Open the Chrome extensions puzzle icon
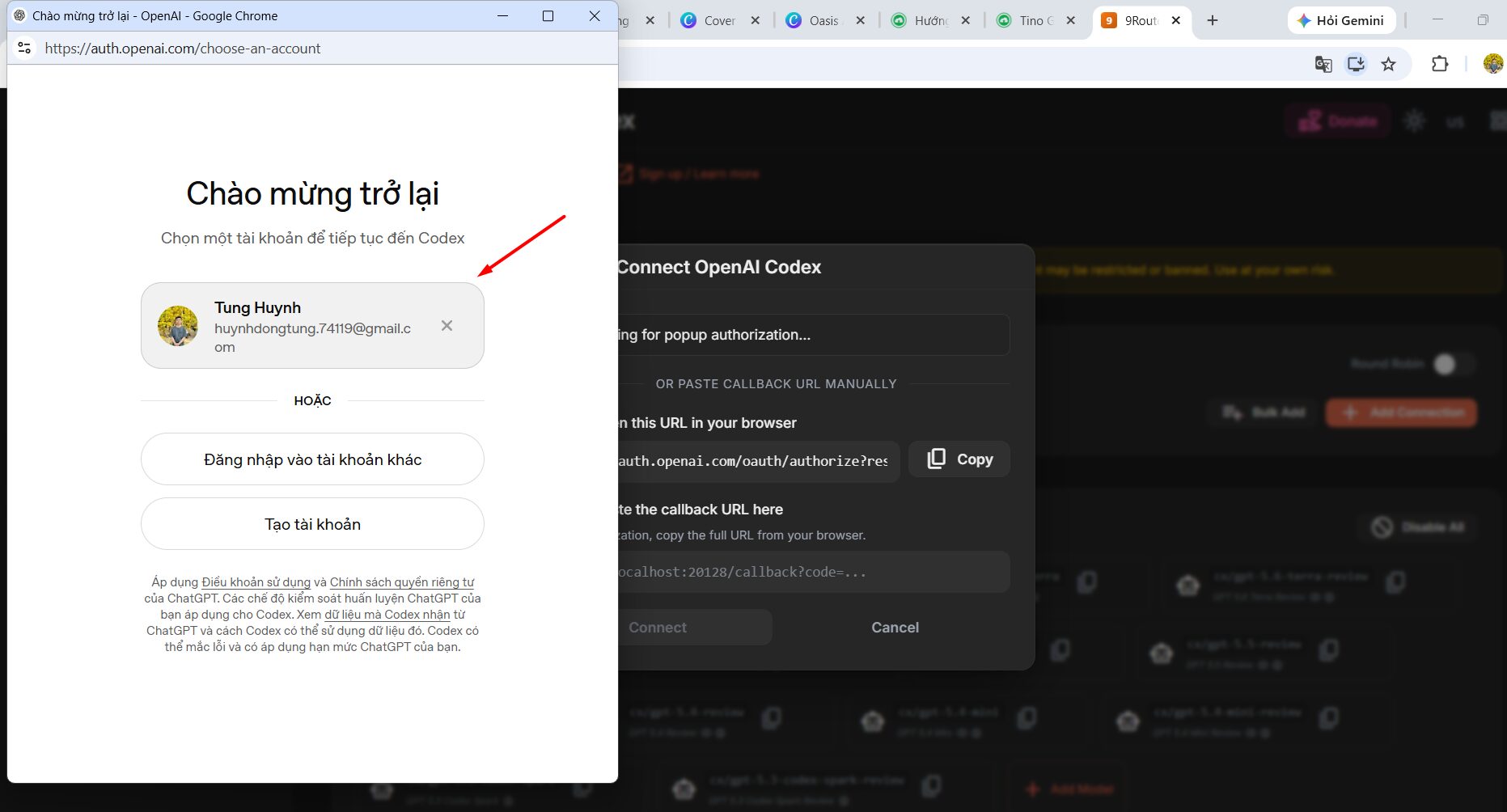 pyautogui.click(x=1440, y=64)
